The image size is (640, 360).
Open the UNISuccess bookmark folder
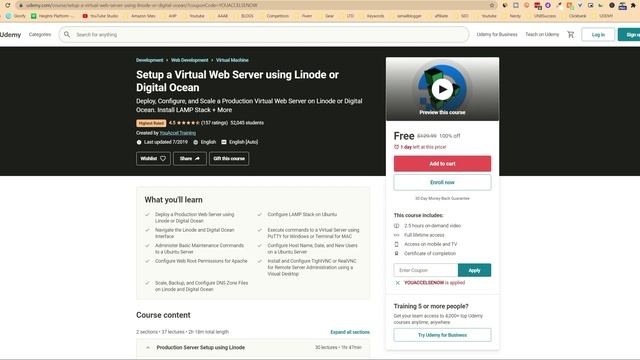(x=541, y=16)
